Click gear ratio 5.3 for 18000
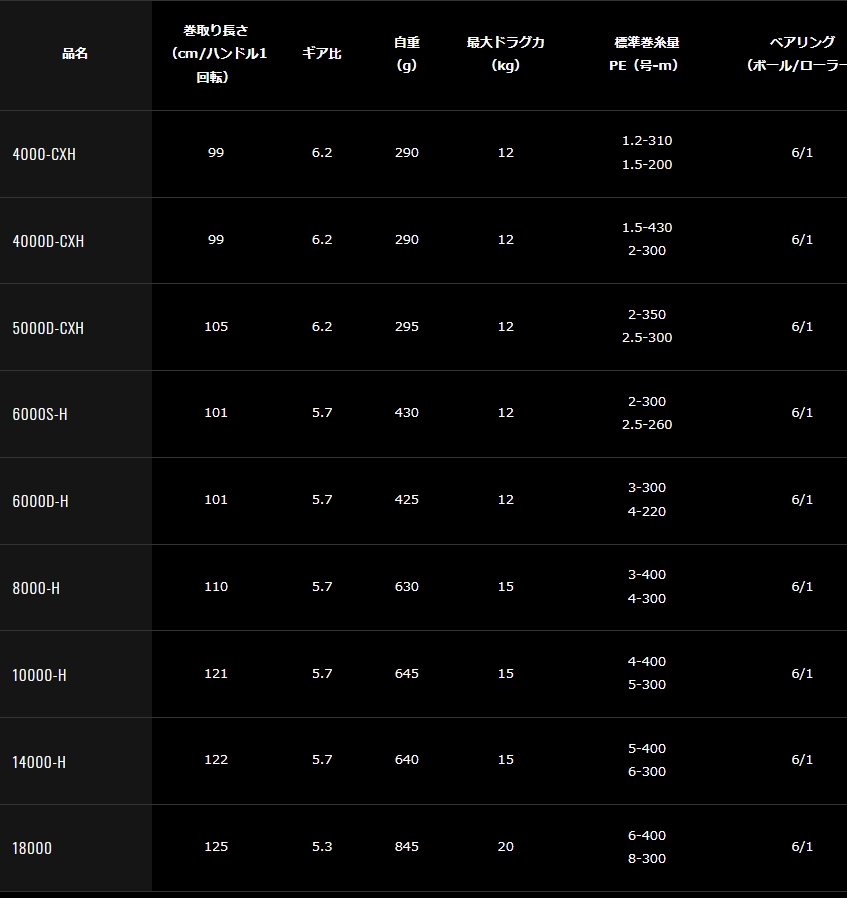 [322, 846]
